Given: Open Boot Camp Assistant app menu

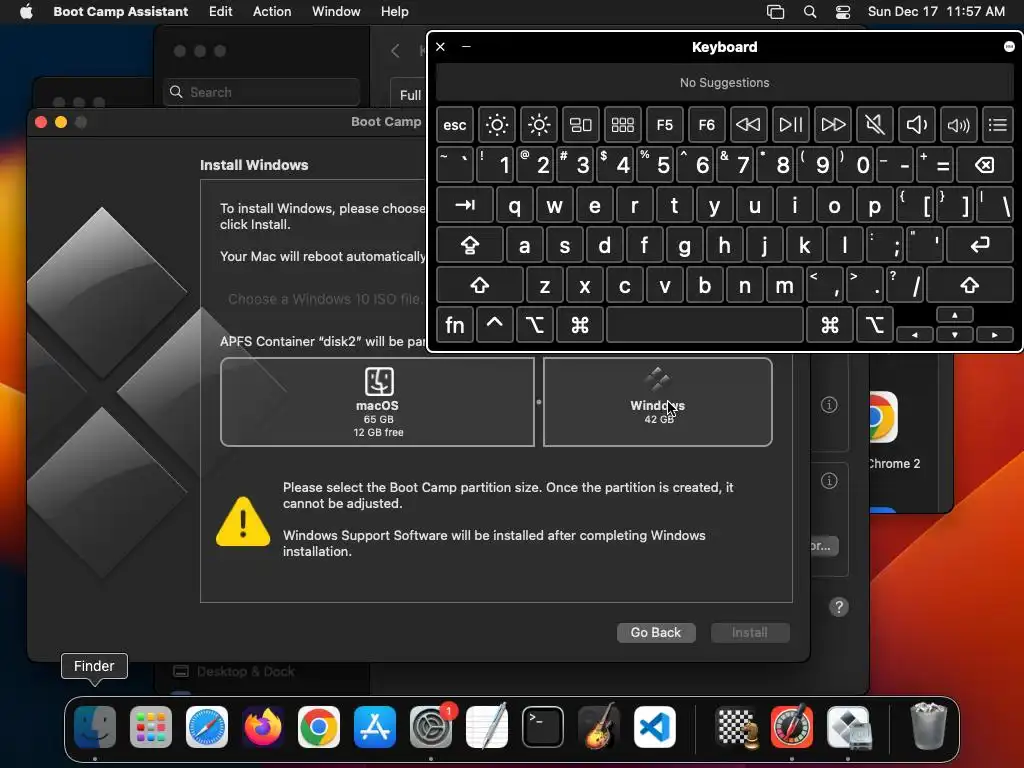Looking at the screenshot, I should (x=120, y=11).
